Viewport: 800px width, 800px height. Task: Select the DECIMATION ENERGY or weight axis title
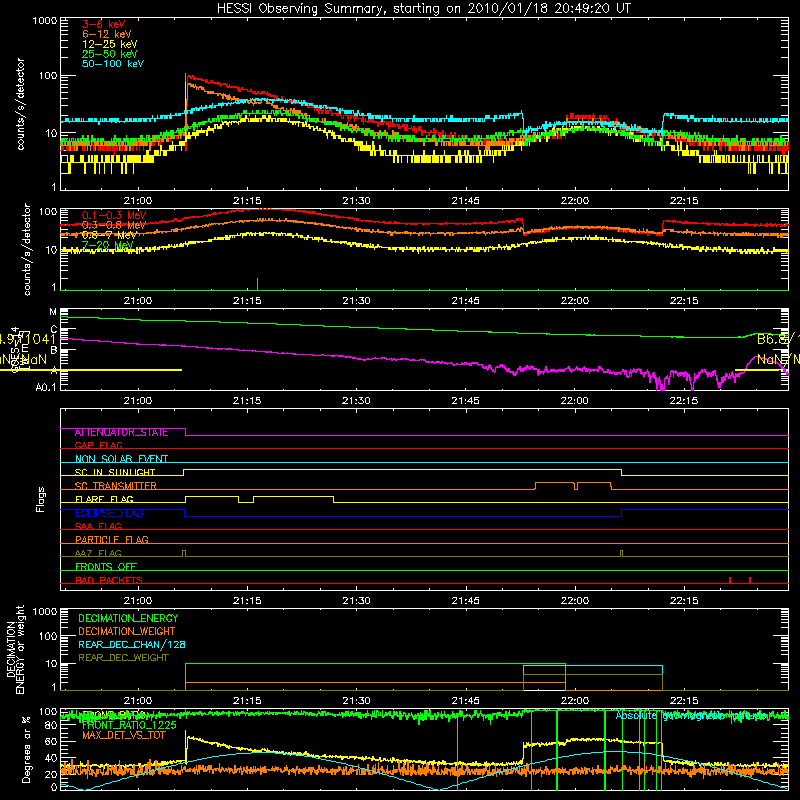[x=15, y=649]
